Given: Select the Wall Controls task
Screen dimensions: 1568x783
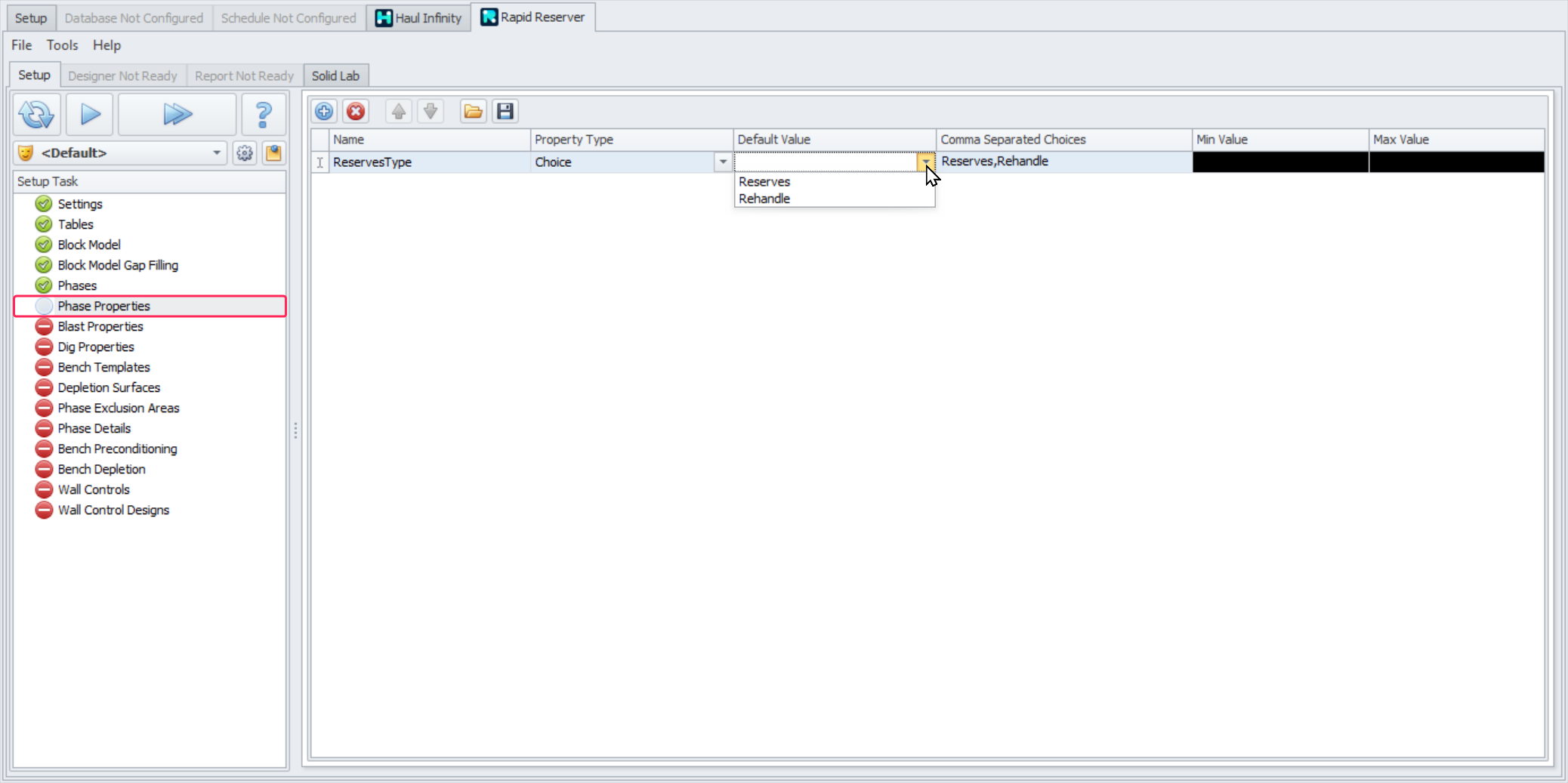Looking at the screenshot, I should click(x=94, y=489).
